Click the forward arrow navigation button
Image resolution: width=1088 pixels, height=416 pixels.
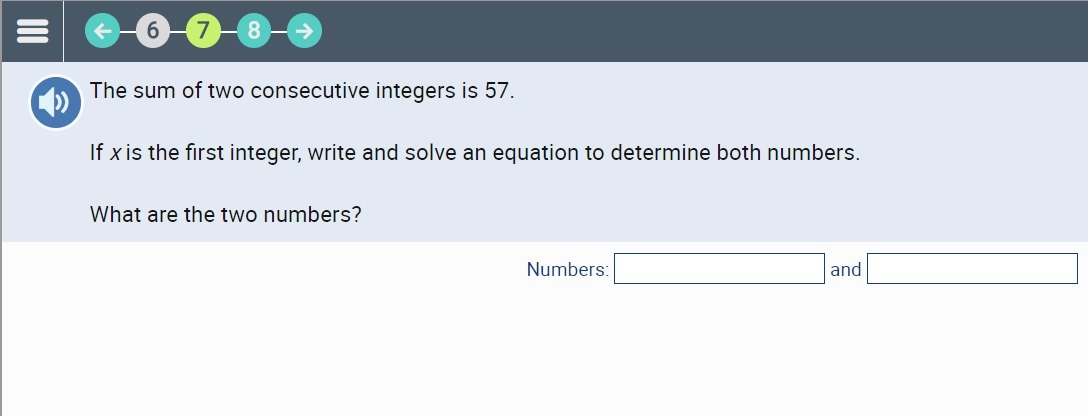[x=305, y=31]
